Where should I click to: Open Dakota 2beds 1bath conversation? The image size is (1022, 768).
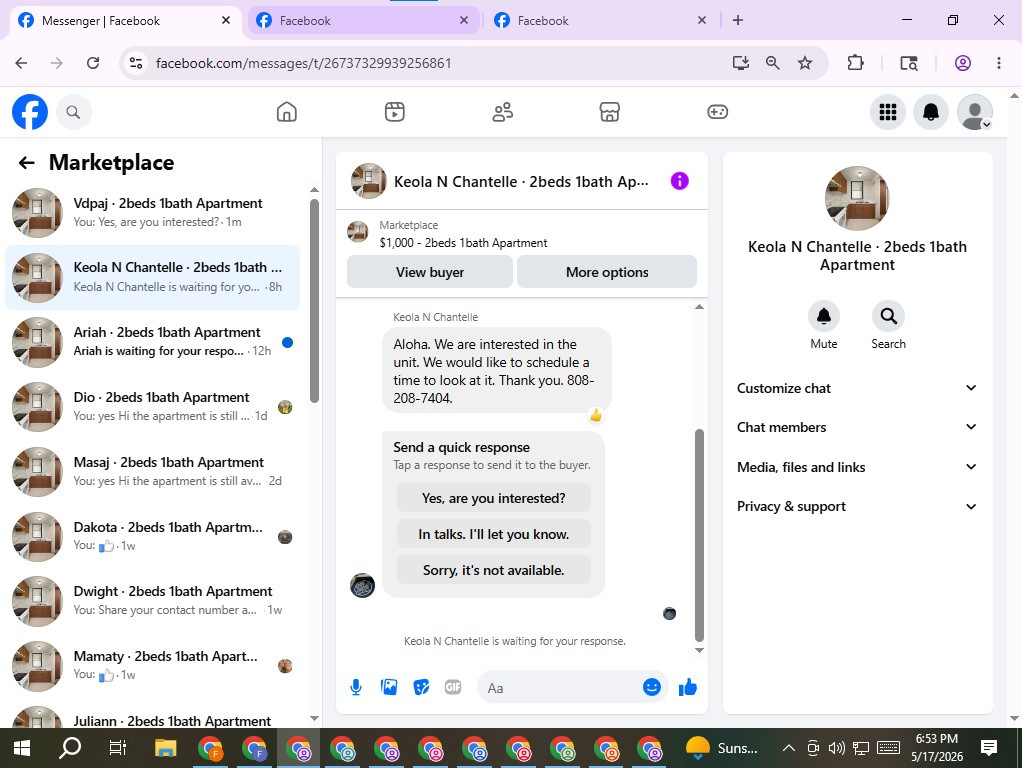pos(152,536)
